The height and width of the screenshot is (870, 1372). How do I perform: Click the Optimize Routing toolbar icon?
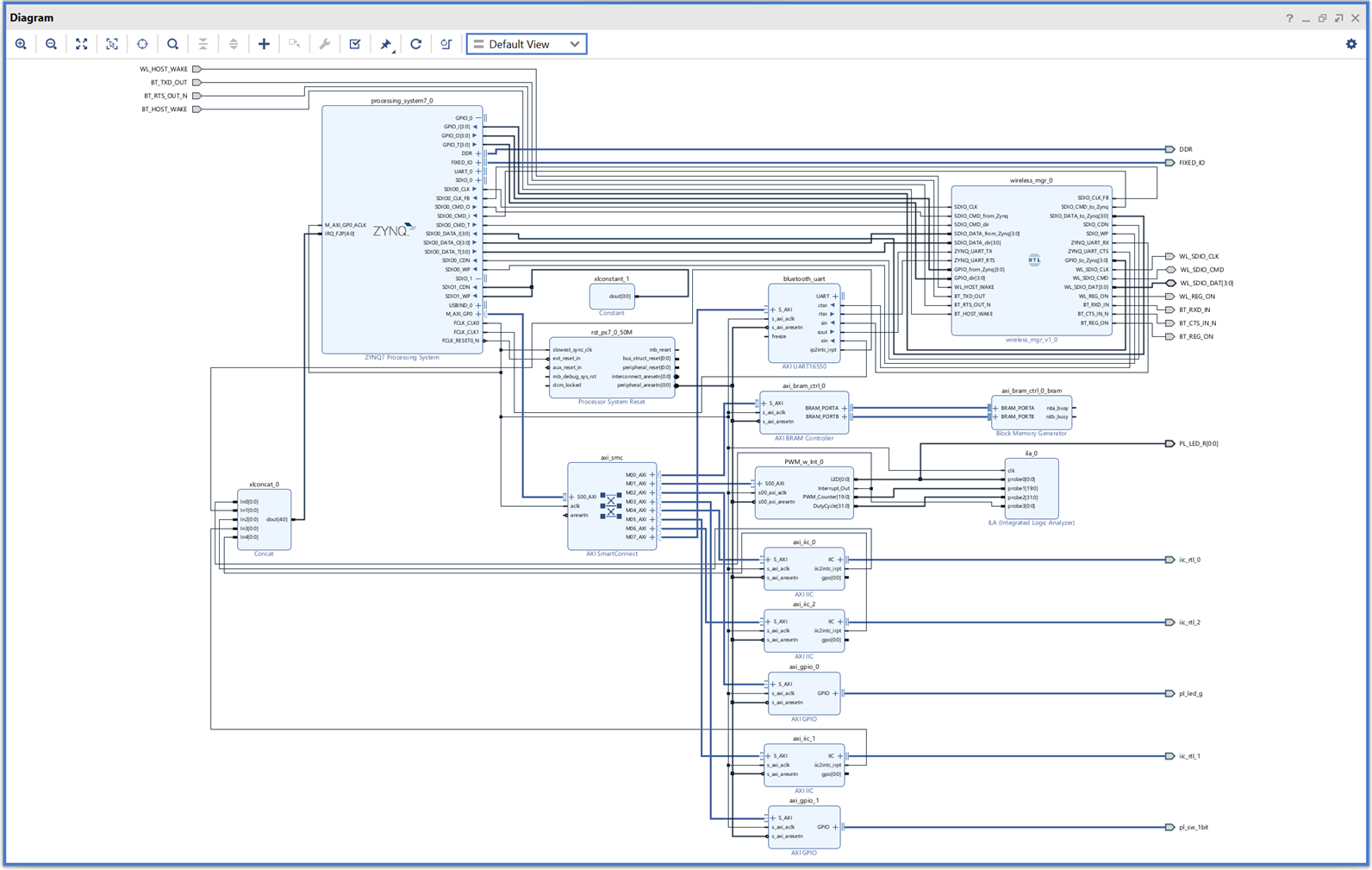446,44
